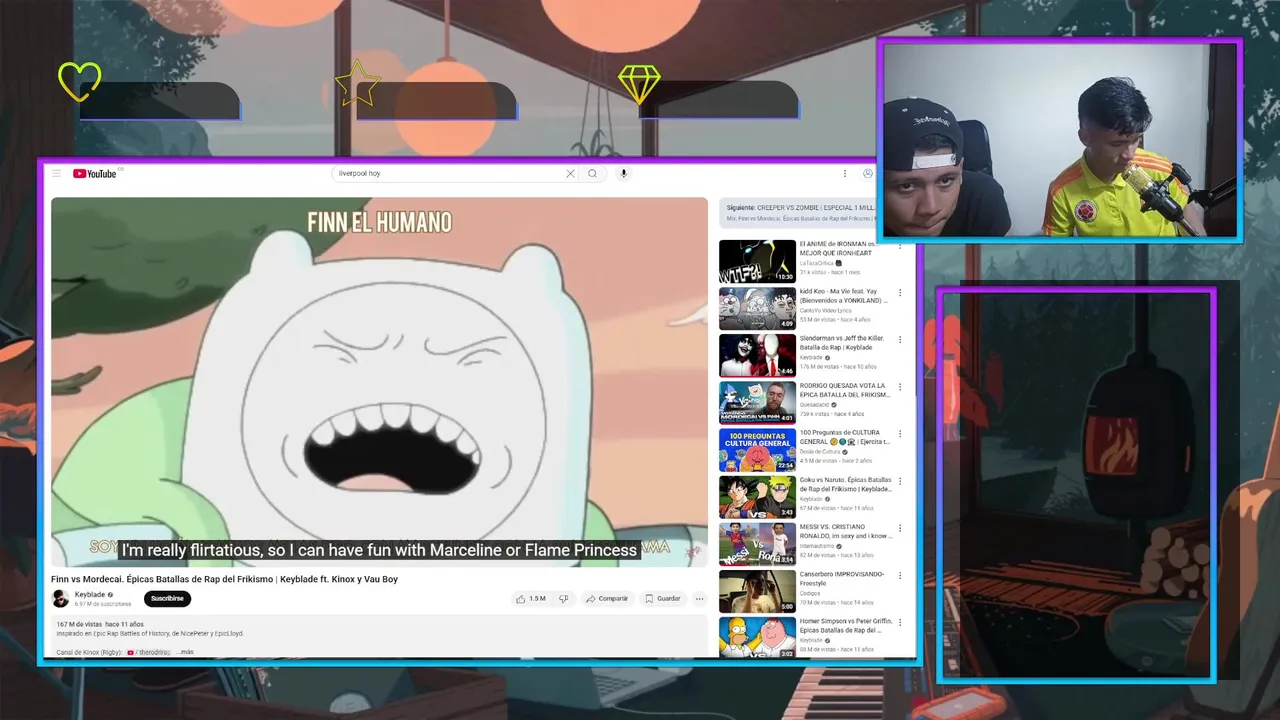Dislike the video with thumbs-down icon

click(563, 598)
